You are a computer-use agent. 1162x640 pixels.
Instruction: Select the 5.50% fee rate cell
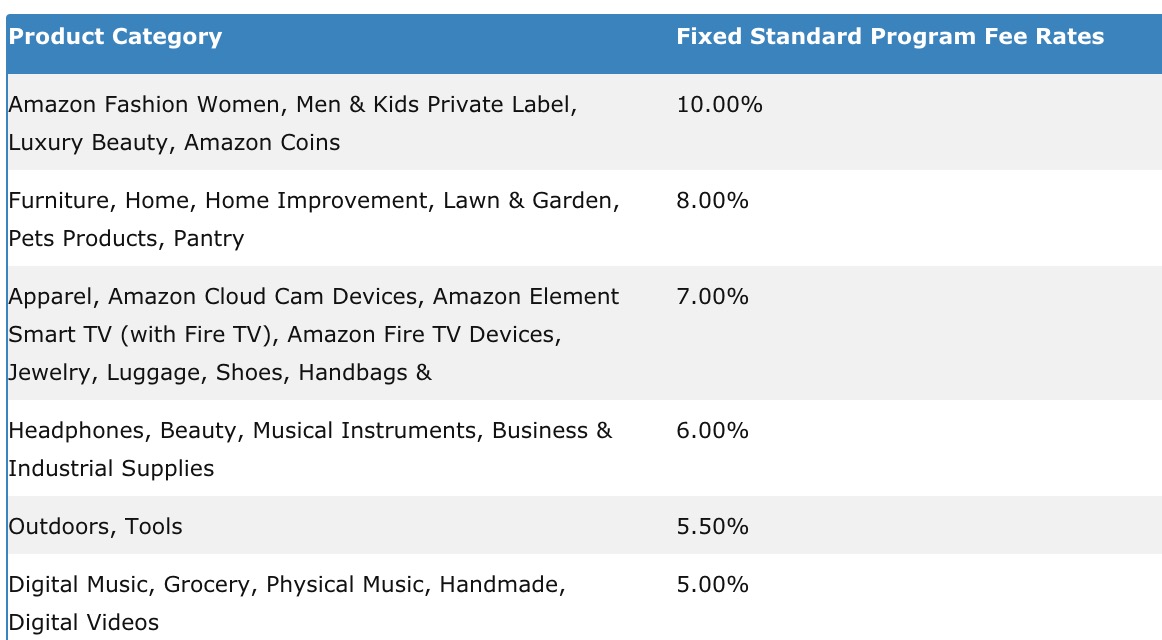712,527
